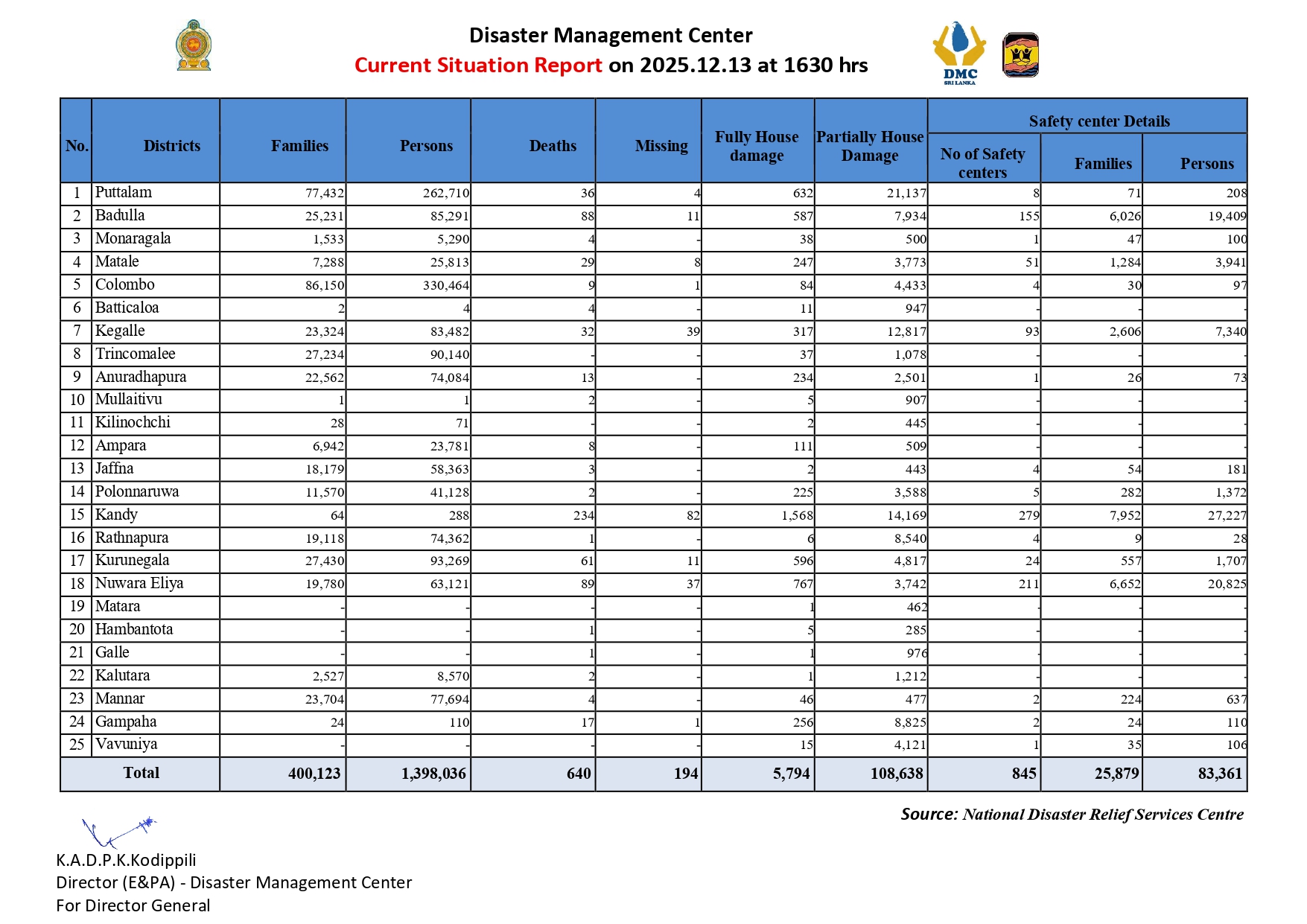Click the red Current Situation Report title
The height and width of the screenshot is (924, 1307).
point(478,66)
